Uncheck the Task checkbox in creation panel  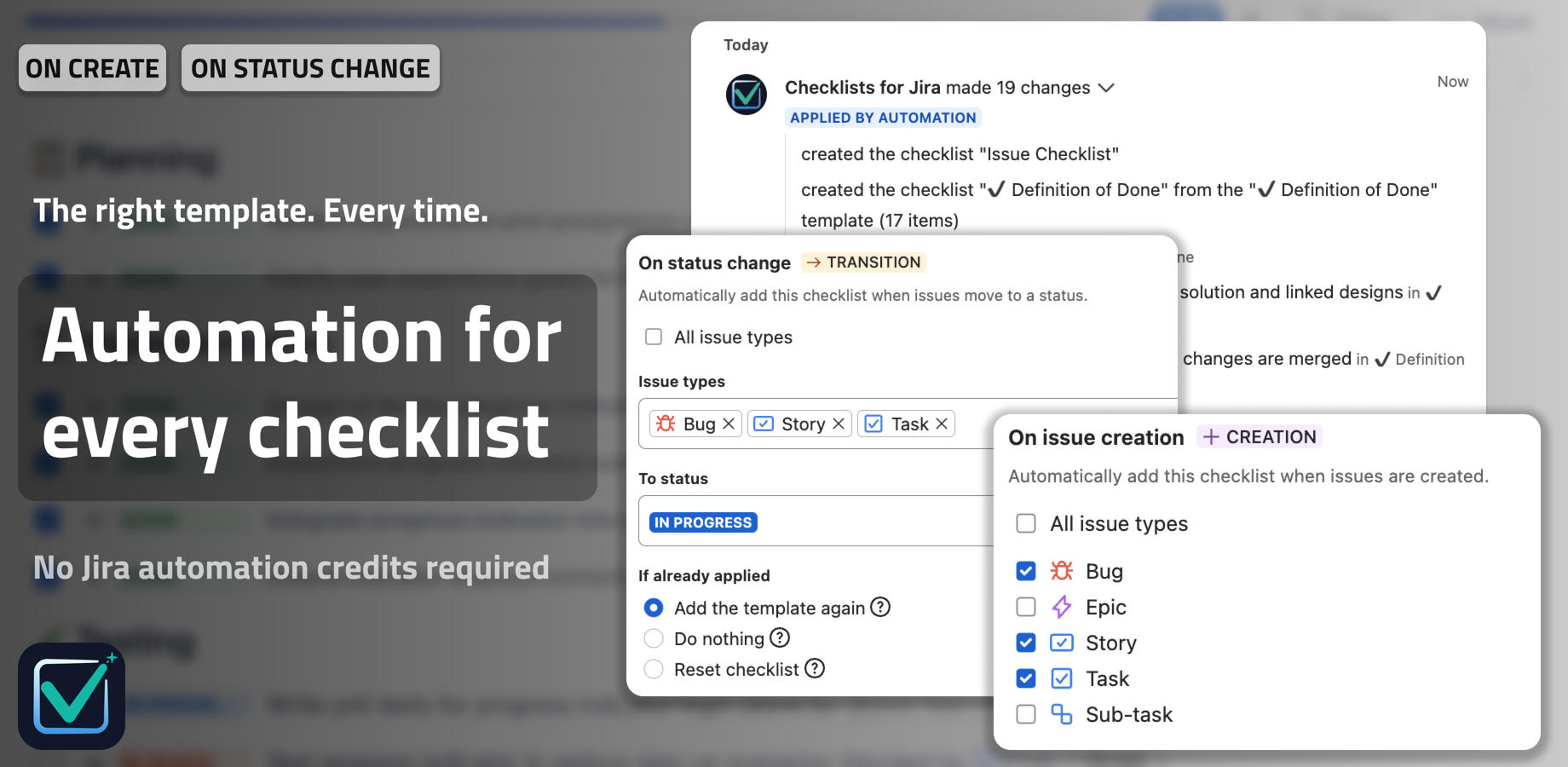(1026, 678)
